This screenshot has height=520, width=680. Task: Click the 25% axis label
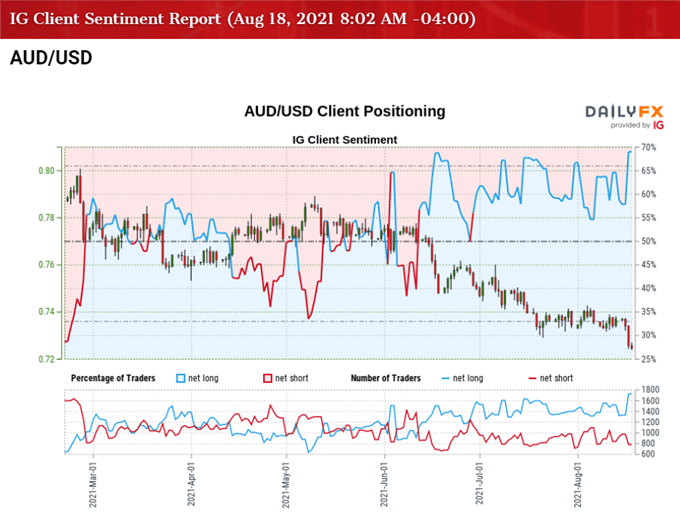tap(648, 359)
